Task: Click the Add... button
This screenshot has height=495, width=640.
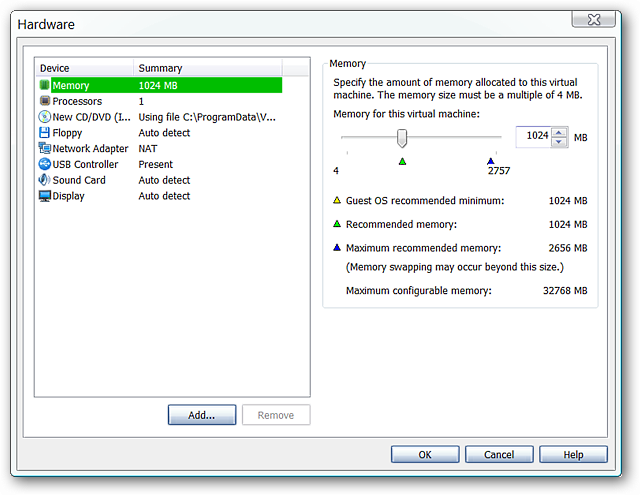Action: point(202,415)
